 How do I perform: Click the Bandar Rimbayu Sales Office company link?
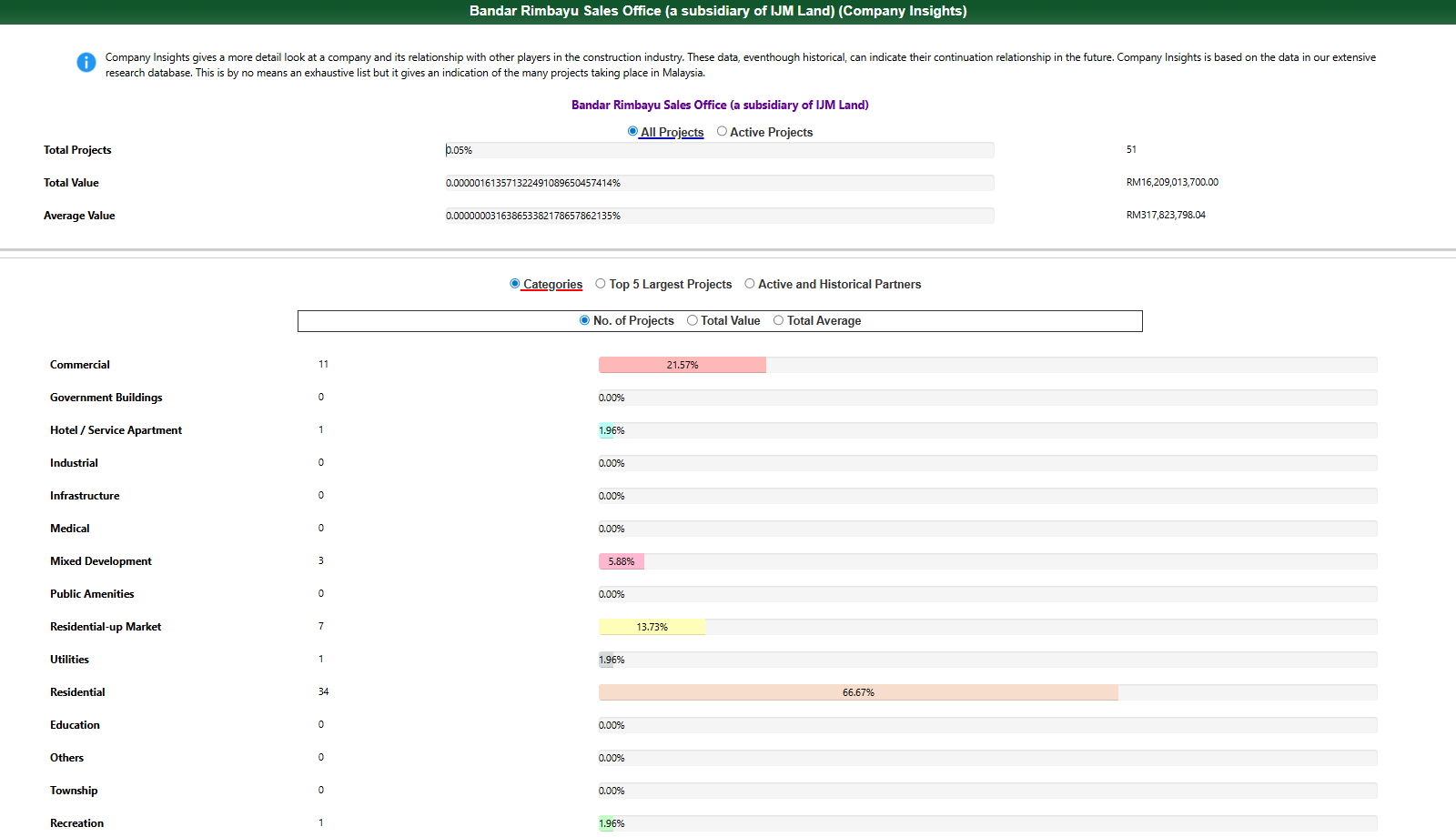pyautogui.click(x=719, y=106)
